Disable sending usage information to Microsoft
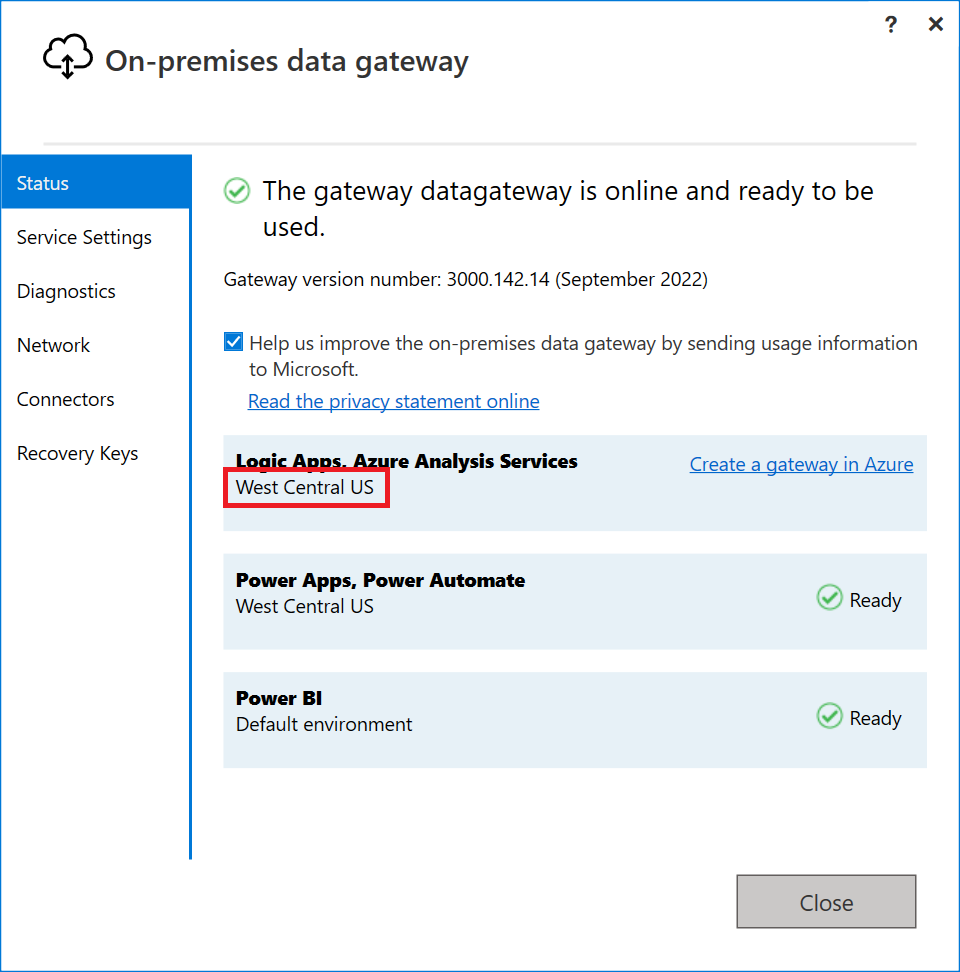Screen dimensions: 960x972 click(232, 341)
